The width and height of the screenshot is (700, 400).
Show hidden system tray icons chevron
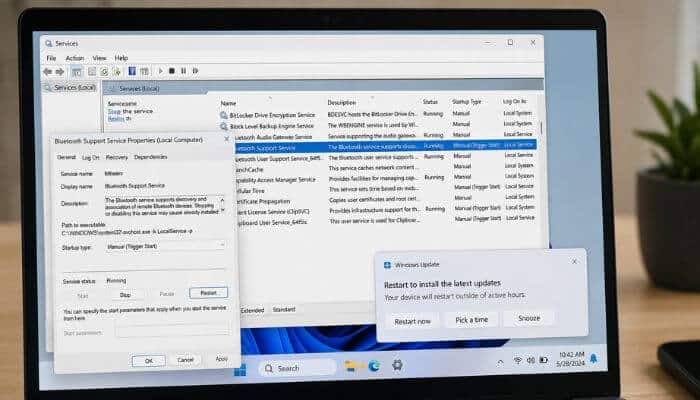(500, 362)
